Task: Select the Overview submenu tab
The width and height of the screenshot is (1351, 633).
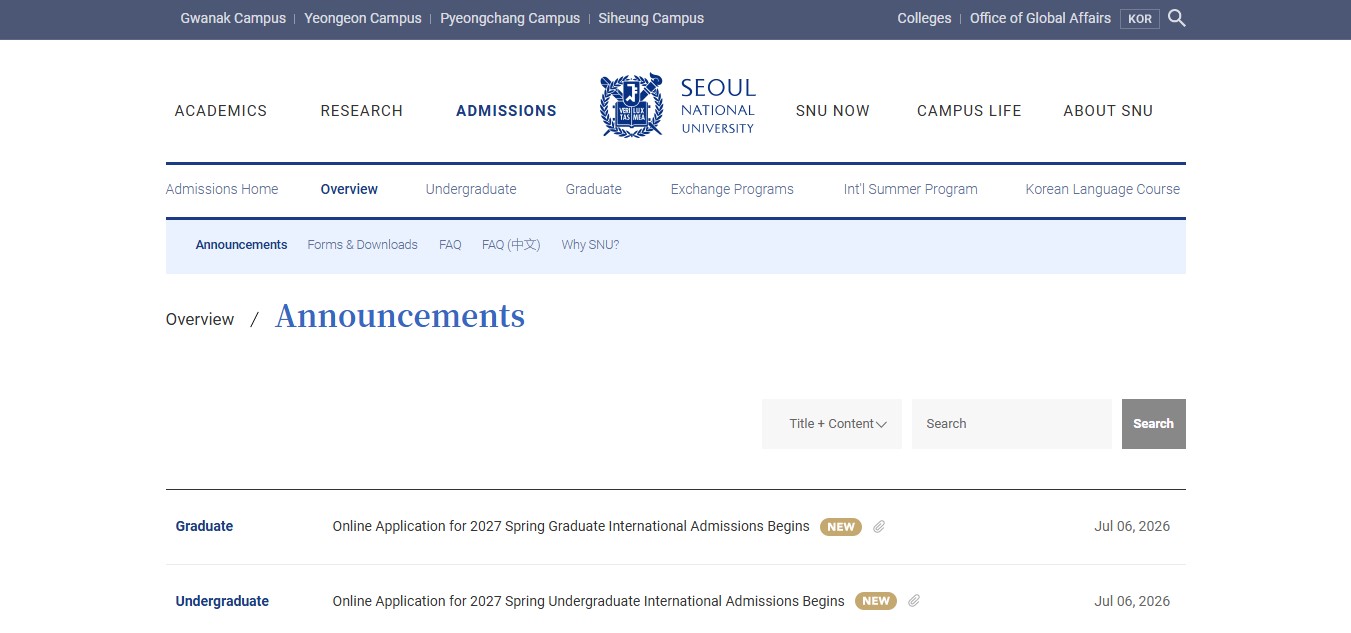Action: coord(349,189)
